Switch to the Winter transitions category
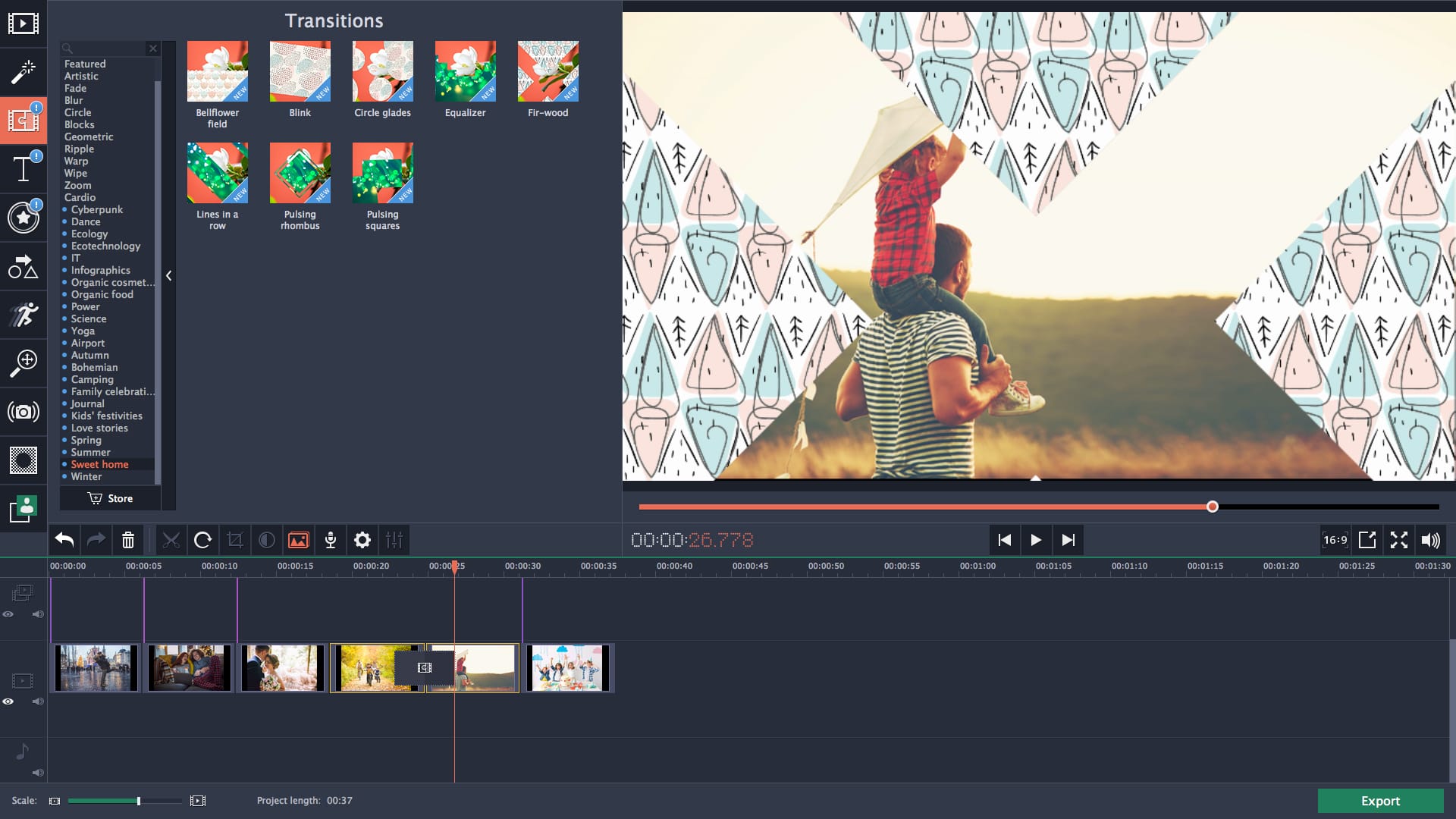 point(86,476)
